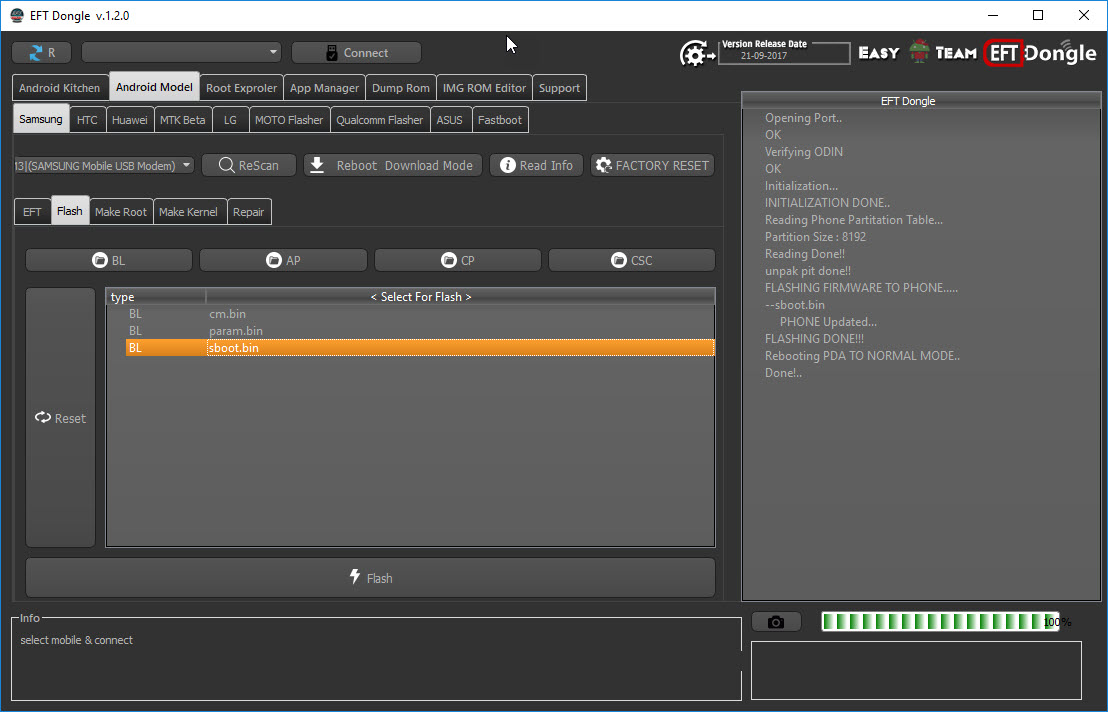Select the Flash sub-tab
The width and height of the screenshot is (1108, 712).
click(x=70, y=210)
